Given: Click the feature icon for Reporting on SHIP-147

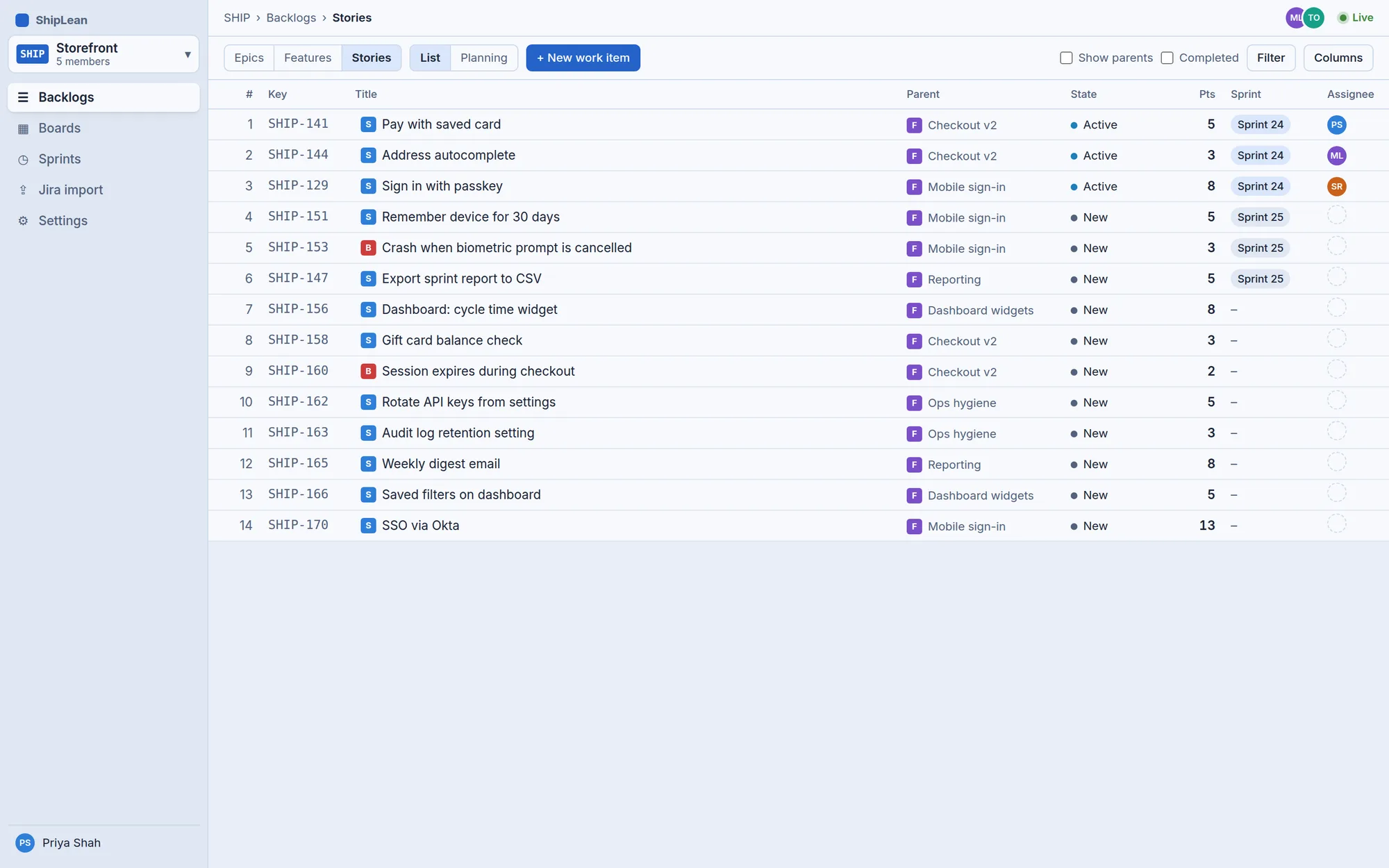Looking at the screenshot, I should coord(914,279).
